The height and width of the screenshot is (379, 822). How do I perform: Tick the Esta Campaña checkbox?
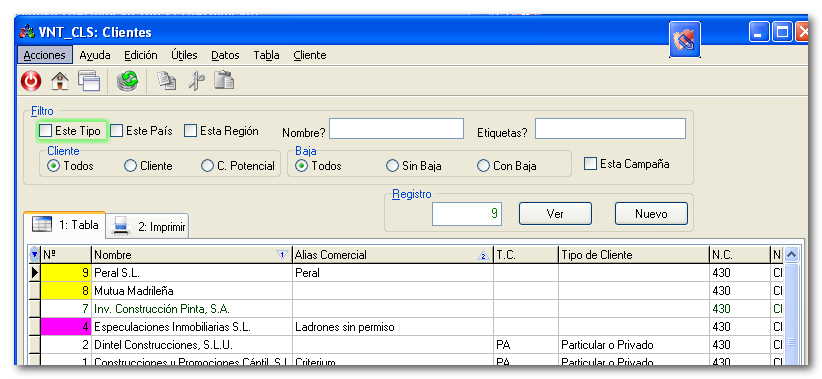point(590,164)
